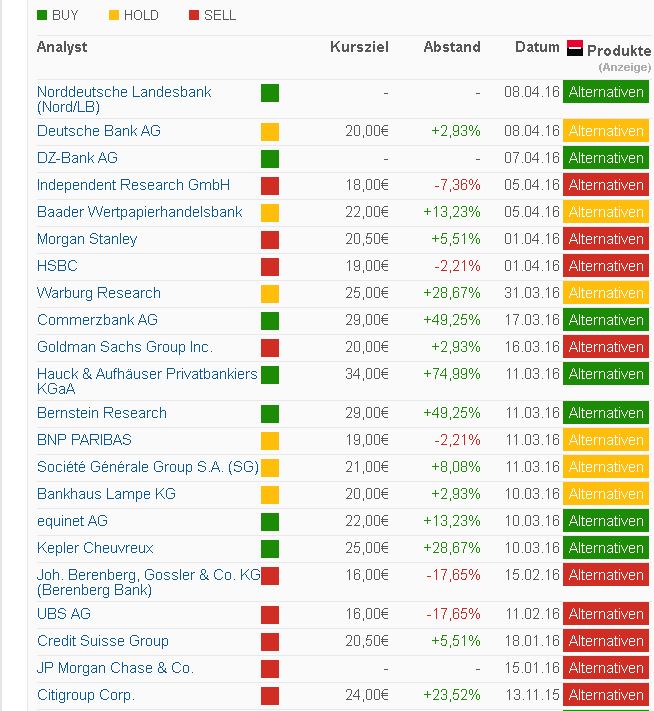Click the red rating square beside UBS AG
654x711 pixels.
click(x=269, y=615)
